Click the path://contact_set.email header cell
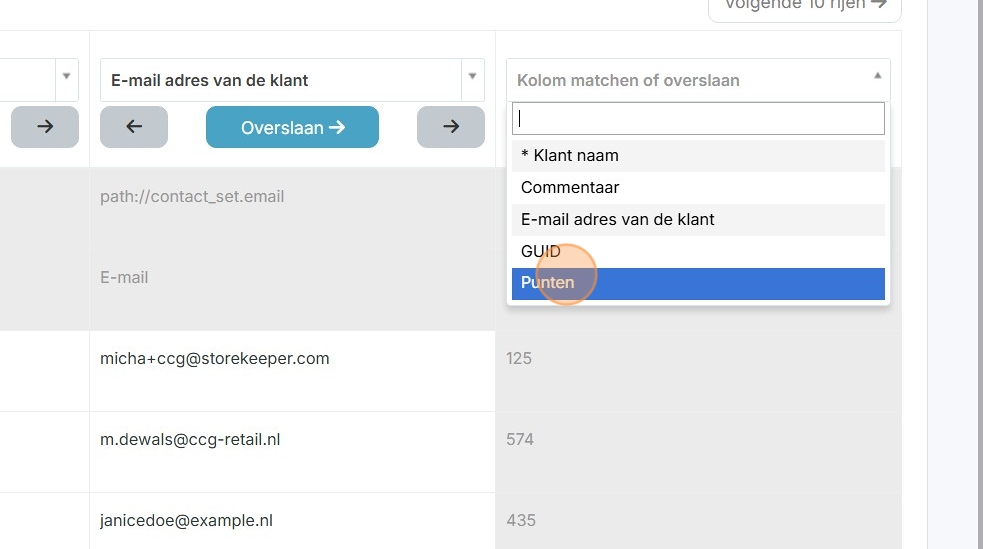 point(192,197)
